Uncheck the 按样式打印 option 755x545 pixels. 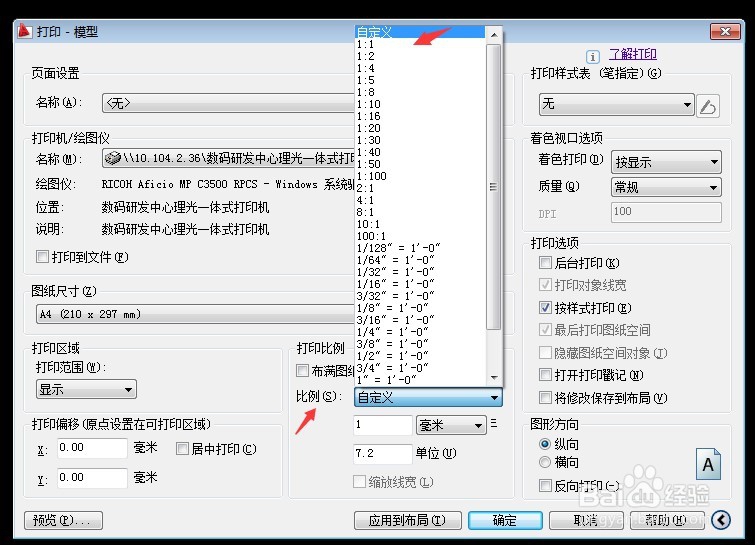[x=545, y=308]
